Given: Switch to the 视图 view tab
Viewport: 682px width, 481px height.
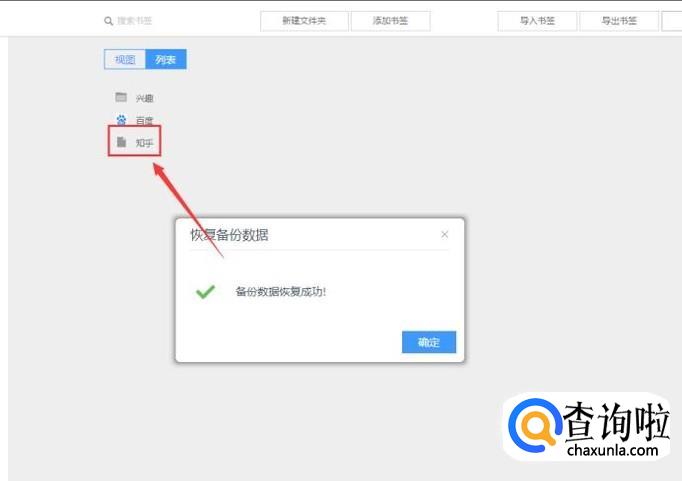Looking at the screenshot, I should [125, 59].
